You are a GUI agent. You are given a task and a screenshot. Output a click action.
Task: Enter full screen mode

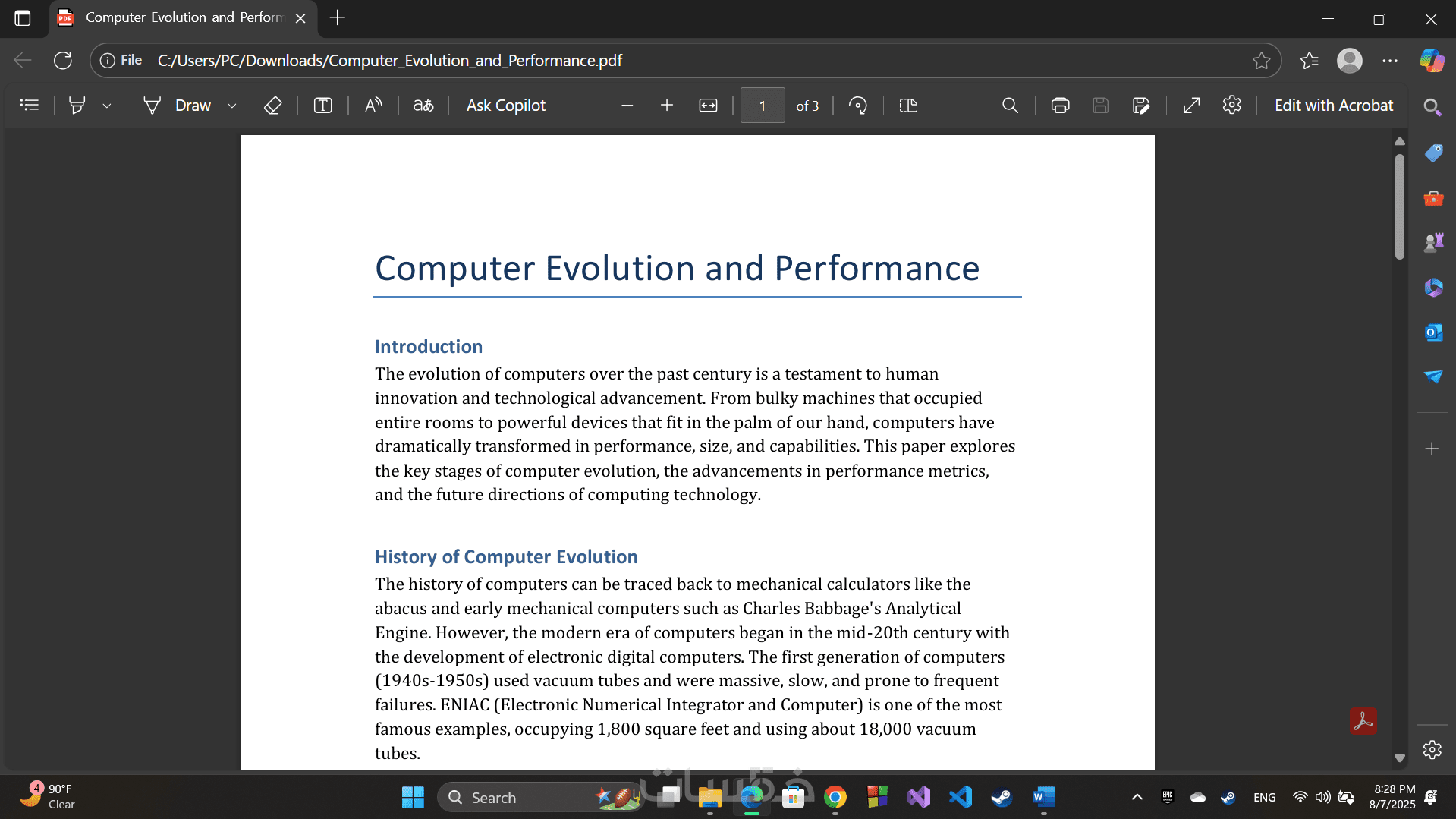click(x=1191, y=106)
